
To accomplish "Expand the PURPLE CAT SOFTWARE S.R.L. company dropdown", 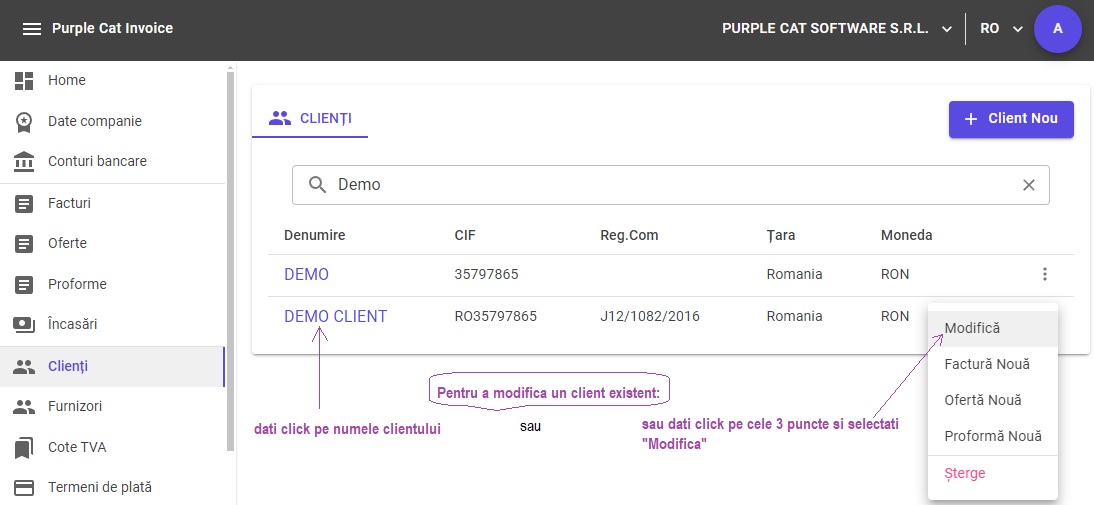I will pyautogui.click(x=837, y=29).
